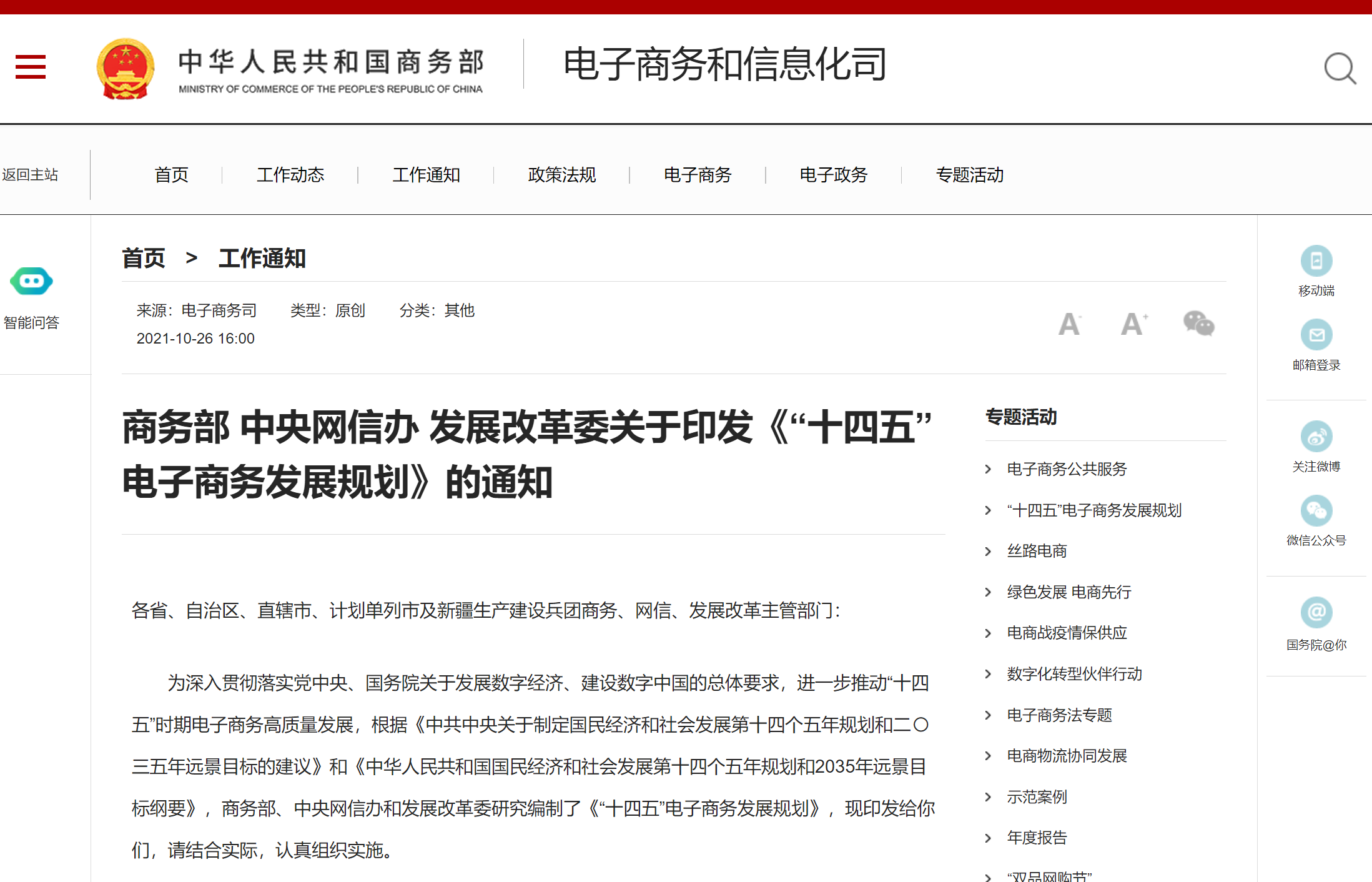Follow on Weibo via 关注微博 icon
Image resolution: width=1372 pixels, height=882 pixels.
(x=1316, y=437)
